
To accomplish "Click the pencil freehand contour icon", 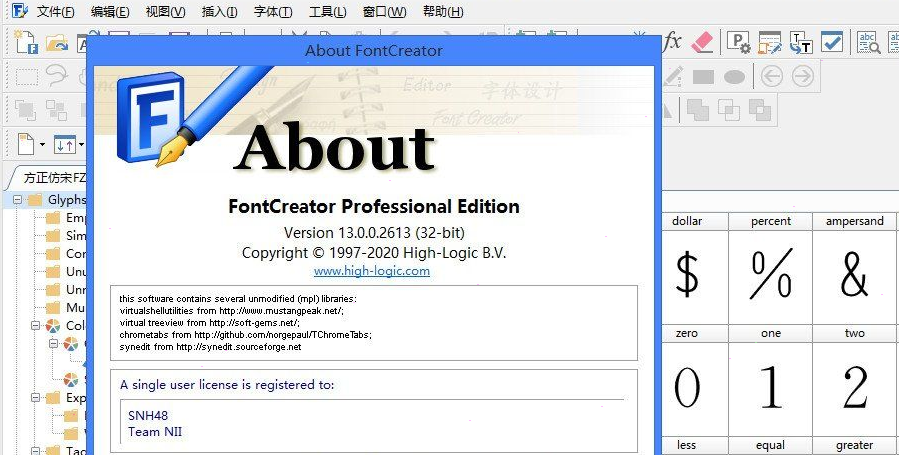I will [x=673, y=77].
